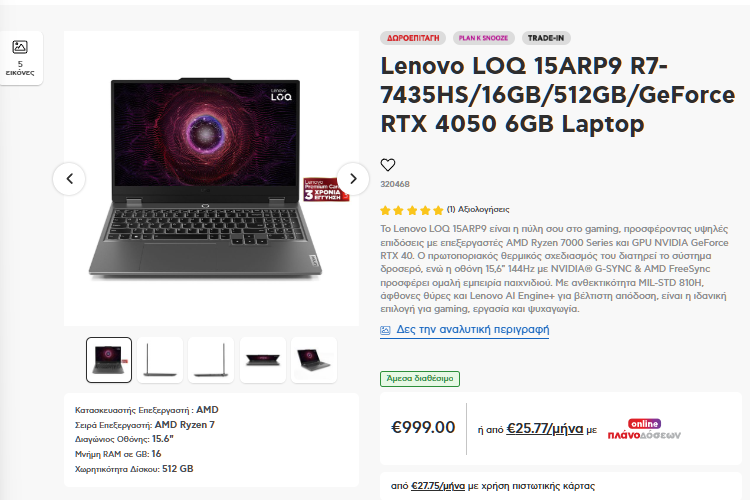The width and height of the screenshot is (750, 500).
Task: Select the fourth closed-lid thumbnail
Action: point(263,360)
